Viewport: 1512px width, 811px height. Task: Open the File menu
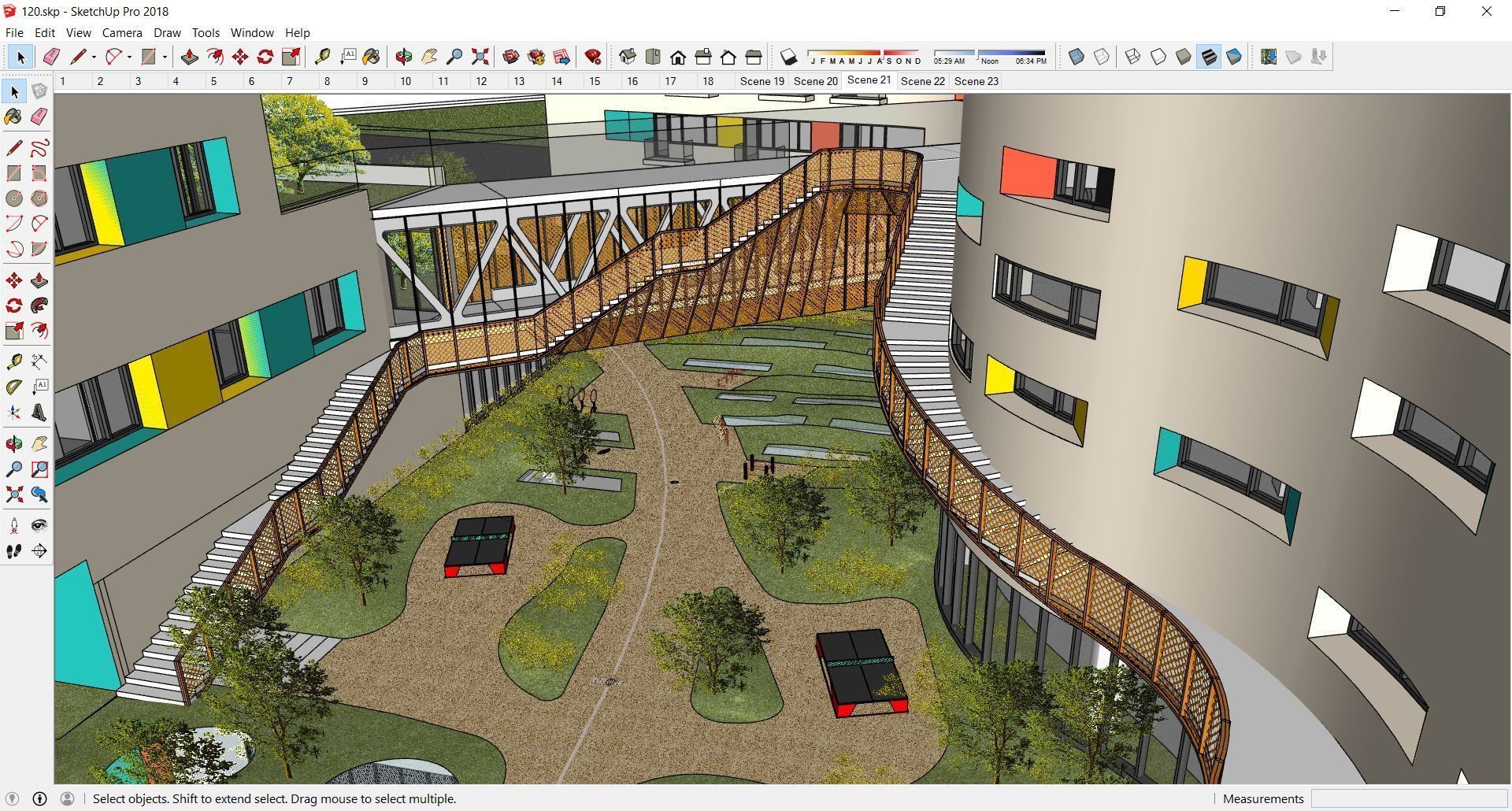coord(14,33)
